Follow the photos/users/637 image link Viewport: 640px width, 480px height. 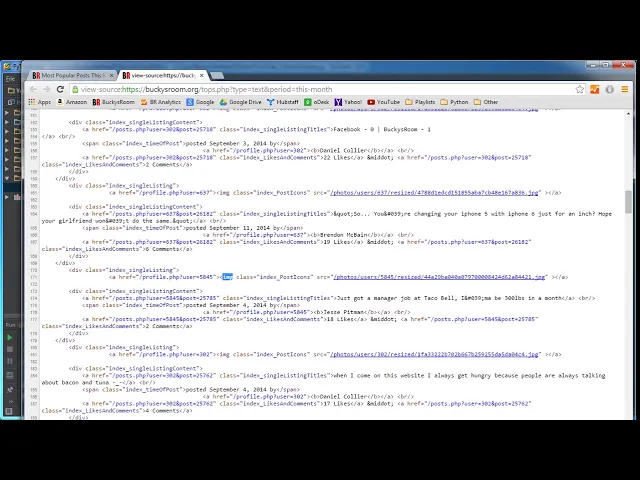point(434,193)
